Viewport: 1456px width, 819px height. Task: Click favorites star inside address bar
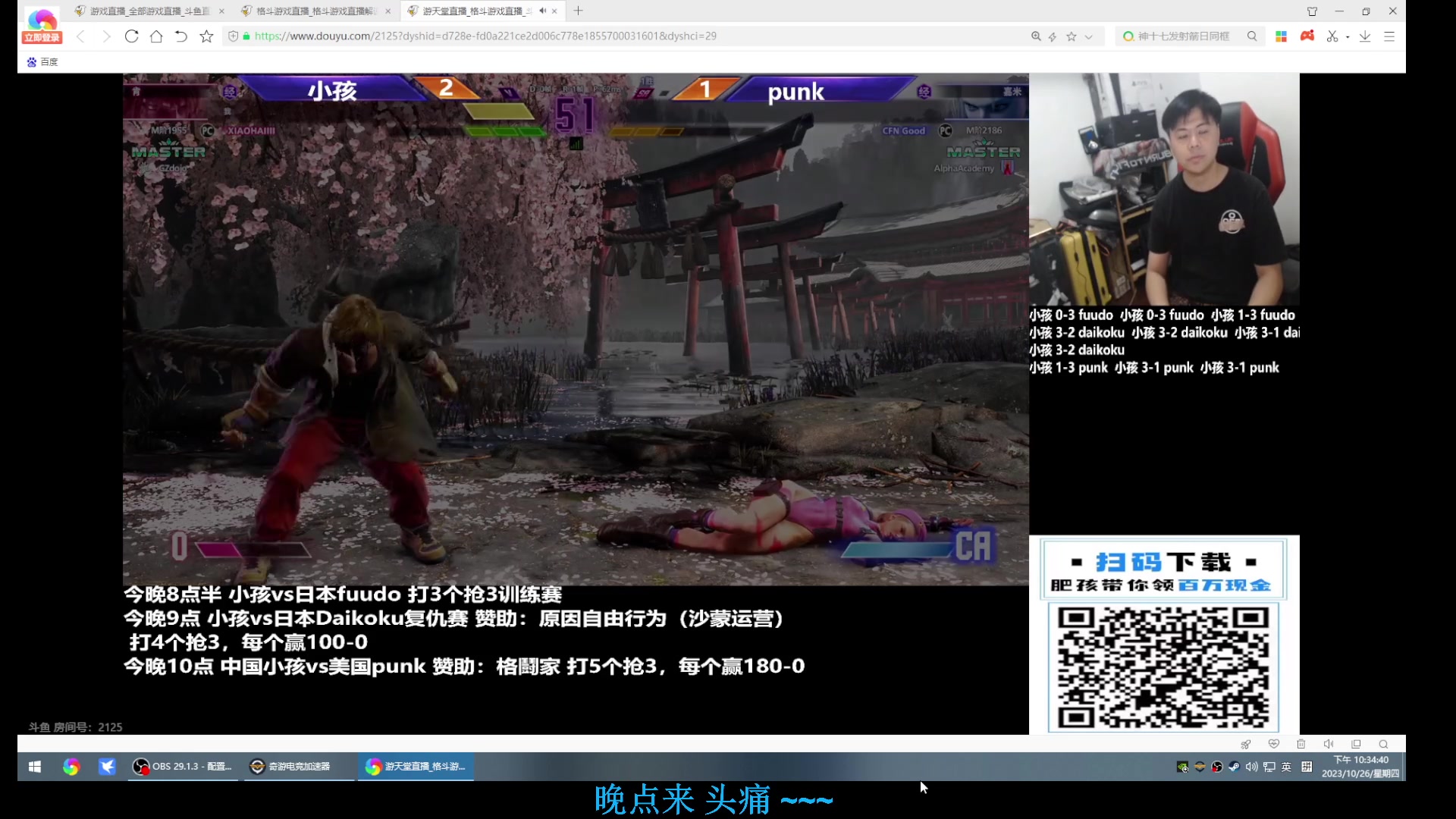(x=1072, y=36)
